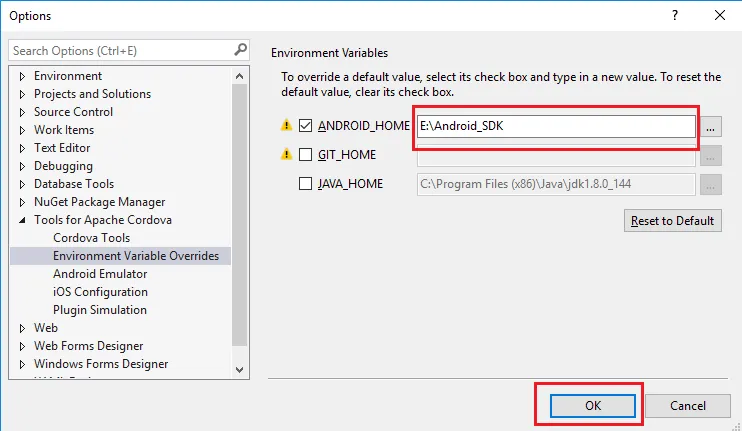Click the options tree scrollbar down arrow
This screenshot has width=742, height=431.
(239, 369)
